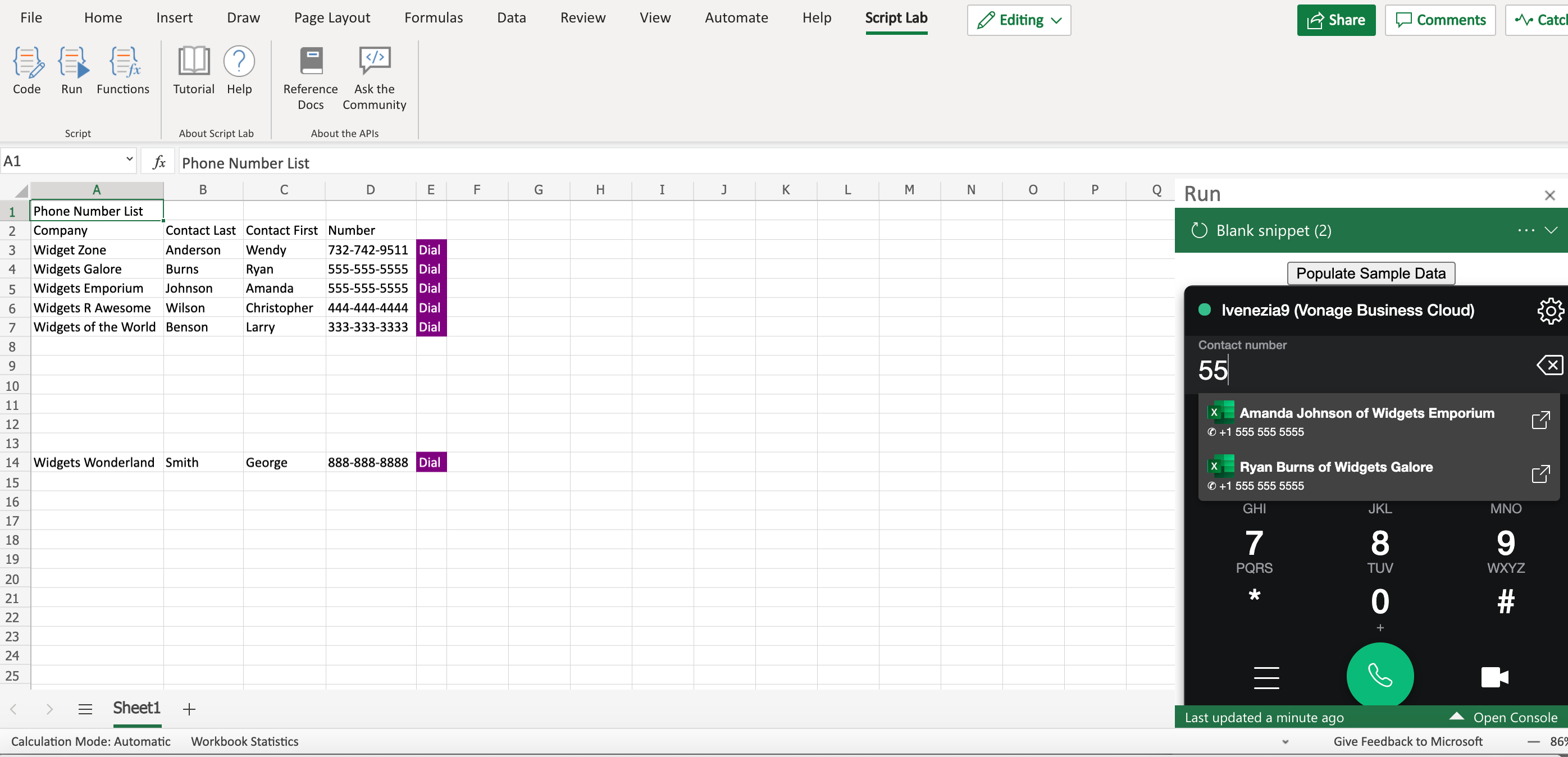The width and height of the screenshot is (1568, 757).
Task: Launch the Run script icon
Action: pyautogui.click(x=72, y=70)
